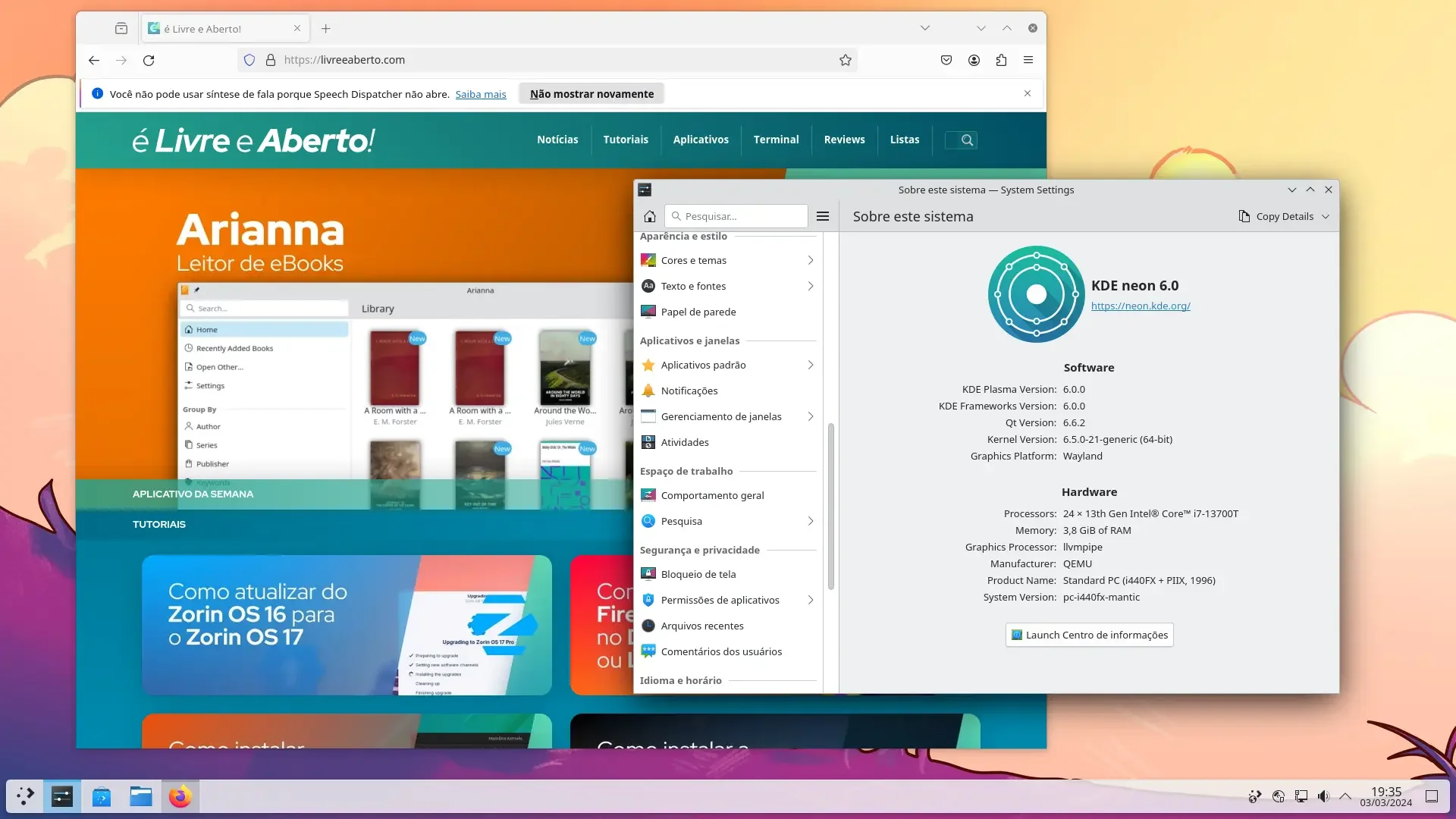Select Notificações in sidebar

(x=728, y=391)
